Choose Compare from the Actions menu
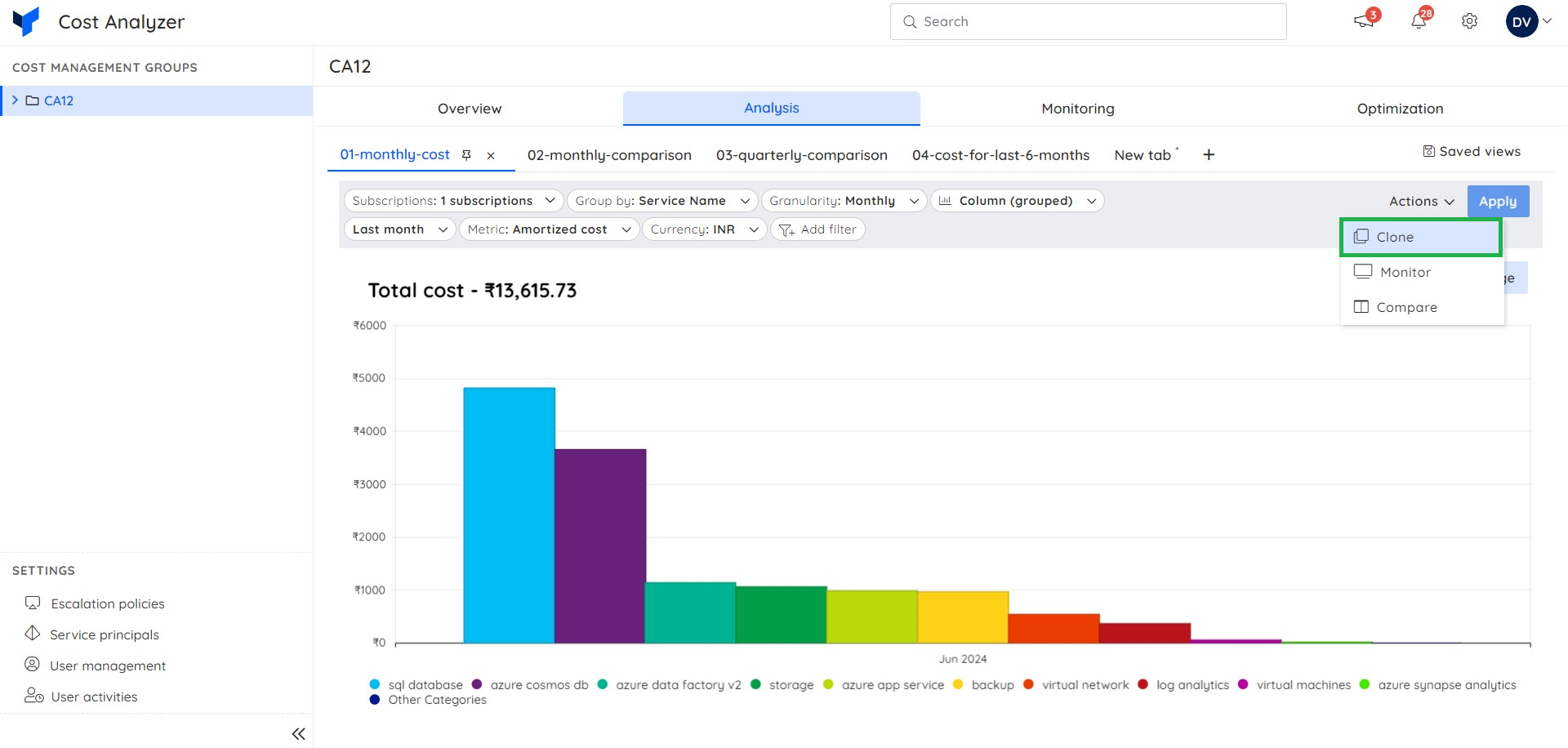1568x748 pixels. point(1421,307)
